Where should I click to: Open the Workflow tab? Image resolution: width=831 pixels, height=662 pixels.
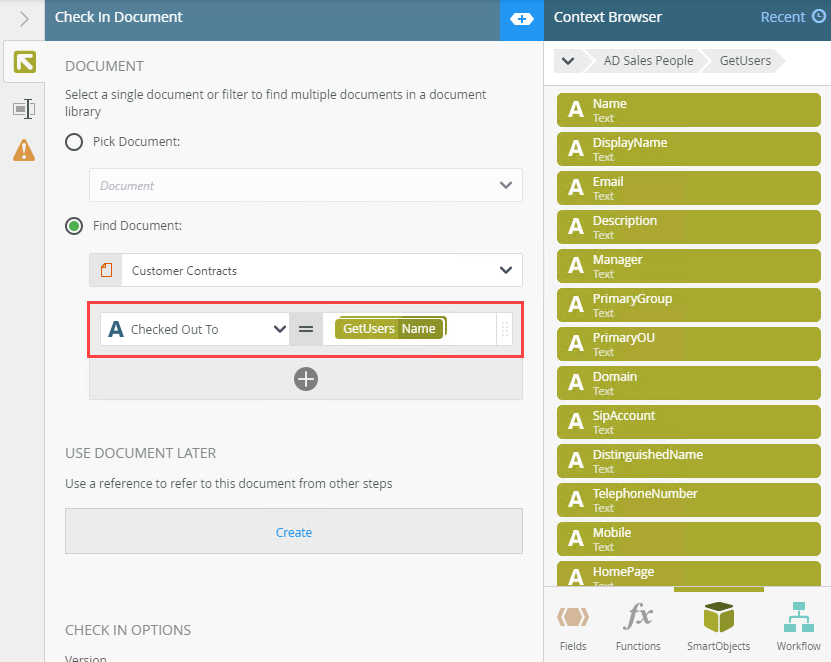click(798, 625)
